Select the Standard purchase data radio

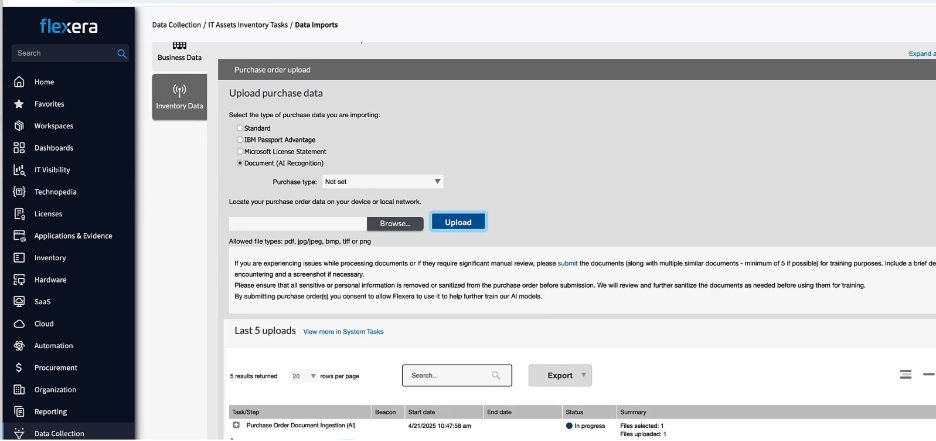coord(240,128)
